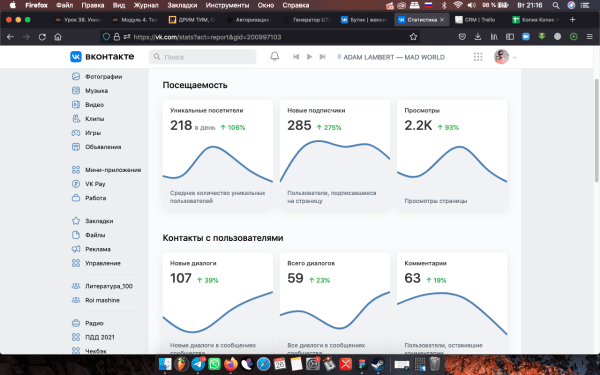Open Figma from the Dock
The height and width of the screenshot is (375, 600).
[x=362, y=364]
